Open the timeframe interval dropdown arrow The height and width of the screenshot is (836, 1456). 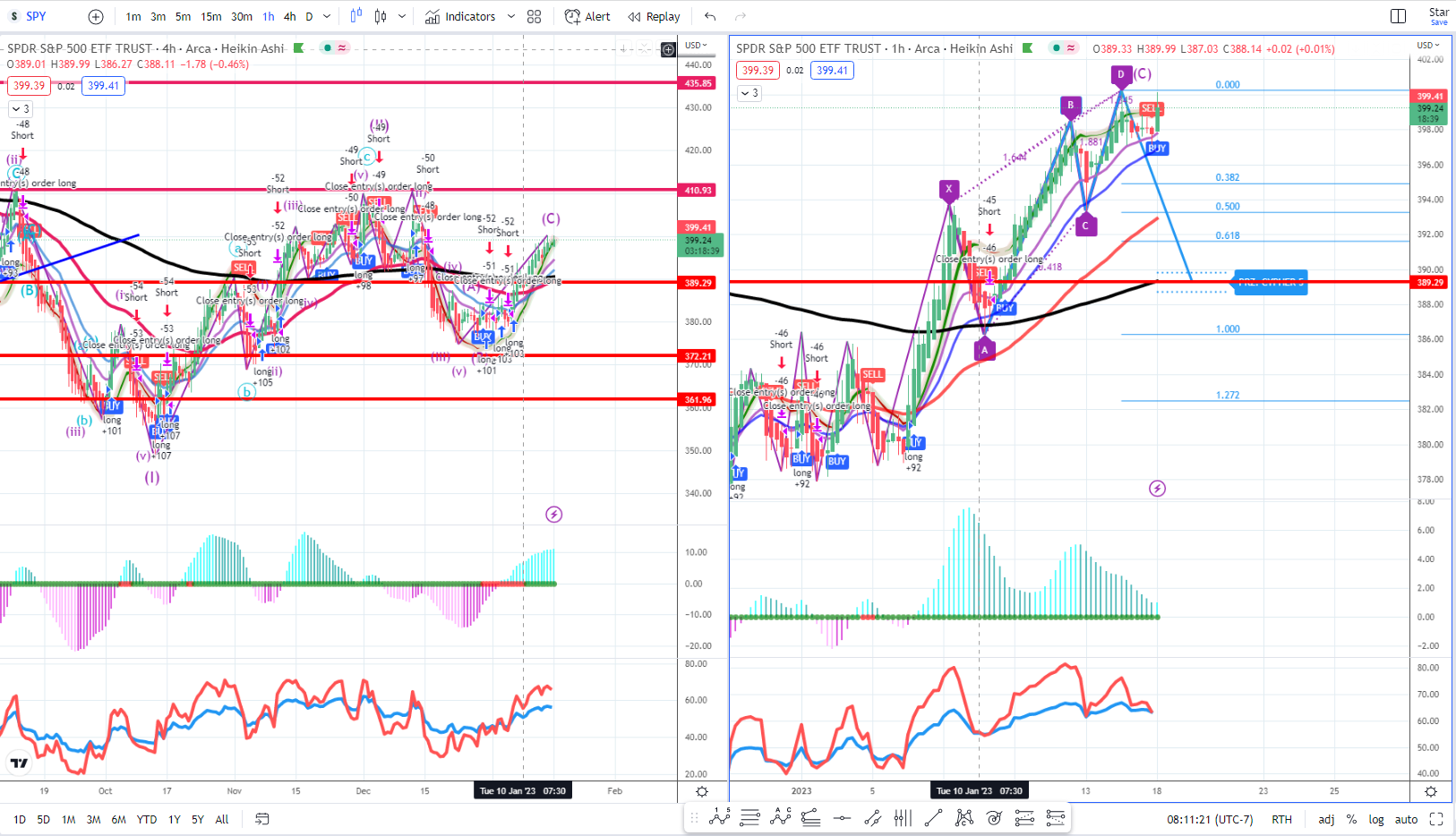click(327, 16)
